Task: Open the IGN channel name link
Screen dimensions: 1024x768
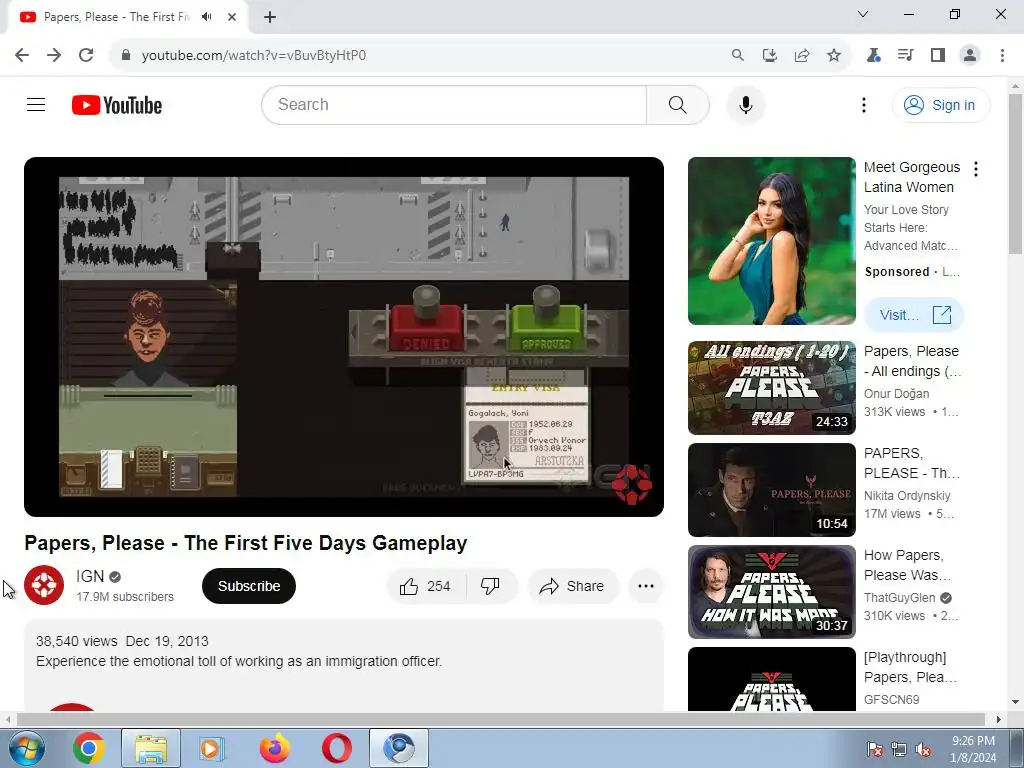Action: coord(90,576)
